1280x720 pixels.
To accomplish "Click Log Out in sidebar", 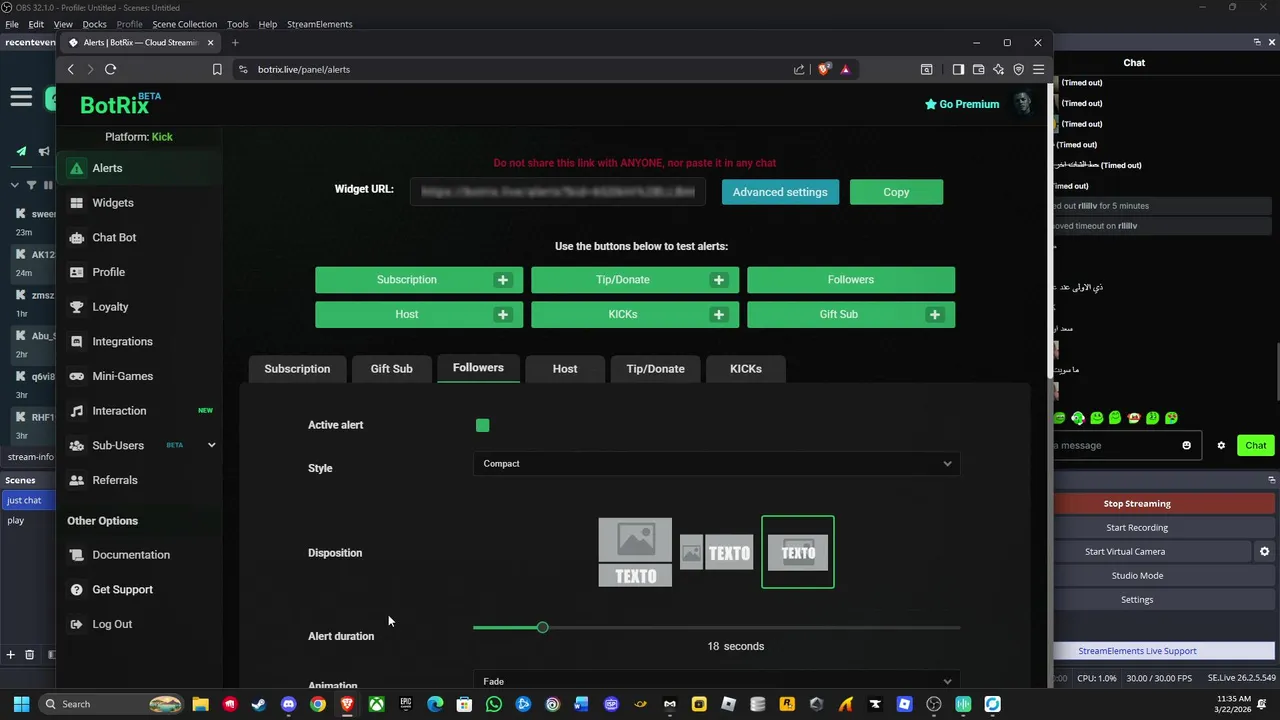I will pos(140,624).
